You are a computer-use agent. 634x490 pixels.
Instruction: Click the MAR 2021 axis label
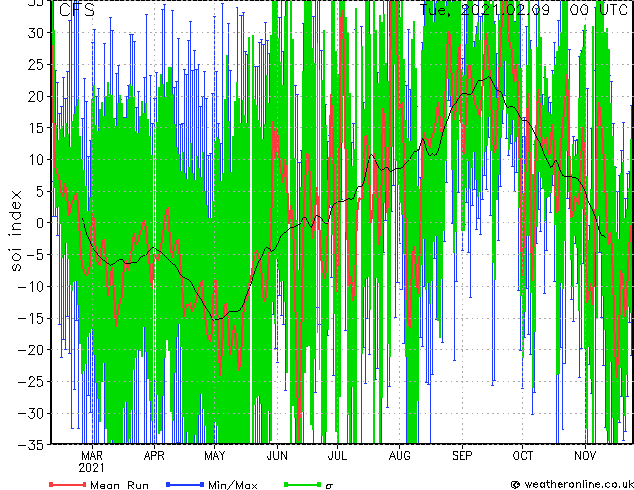point(92,462)
